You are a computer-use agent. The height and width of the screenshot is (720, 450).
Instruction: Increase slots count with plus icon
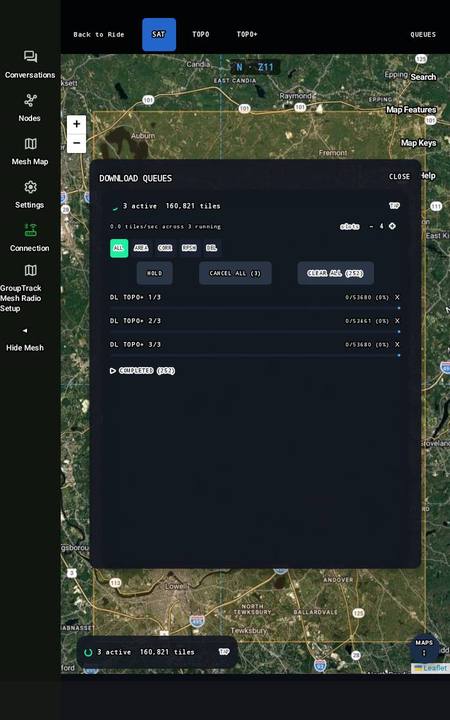click(x=392, y=226)
